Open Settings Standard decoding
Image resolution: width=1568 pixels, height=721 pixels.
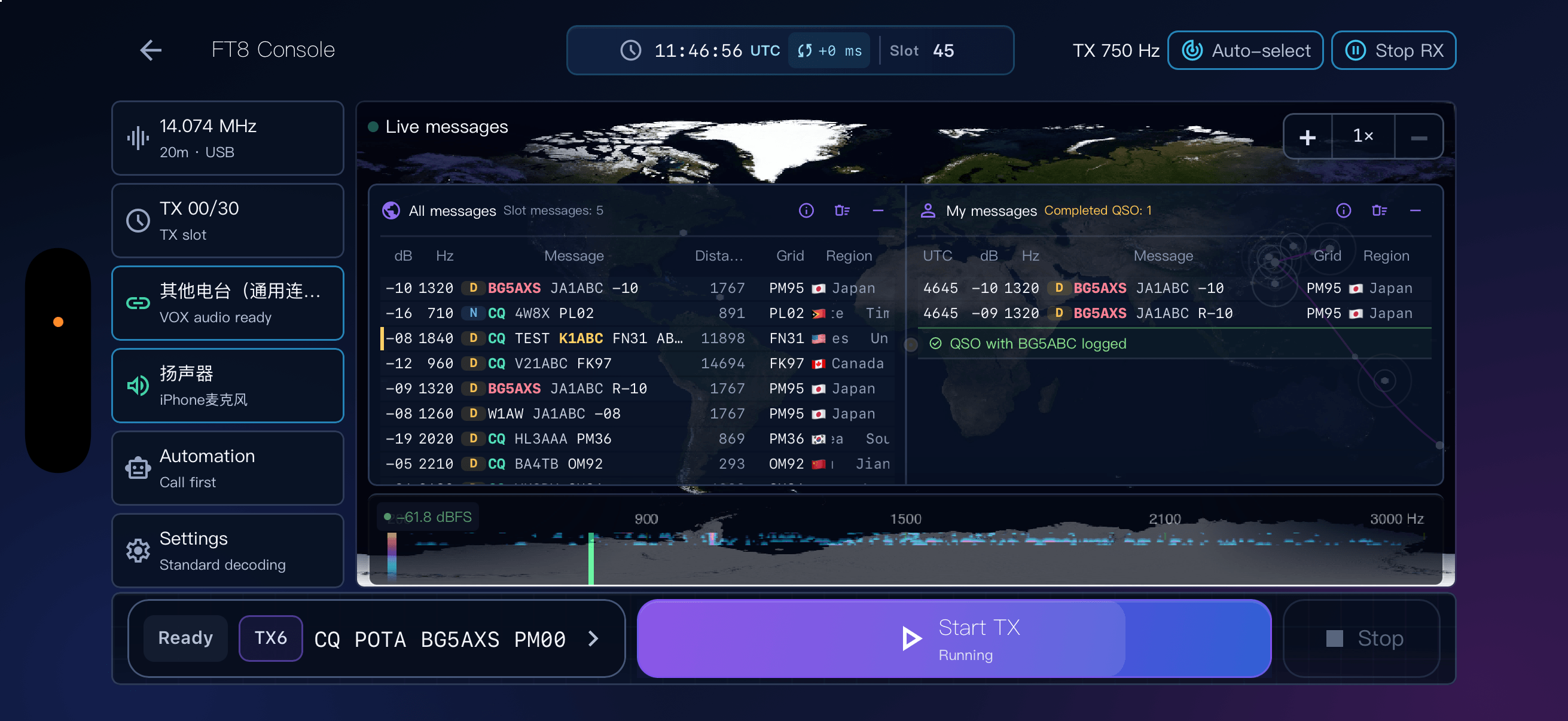228,551
